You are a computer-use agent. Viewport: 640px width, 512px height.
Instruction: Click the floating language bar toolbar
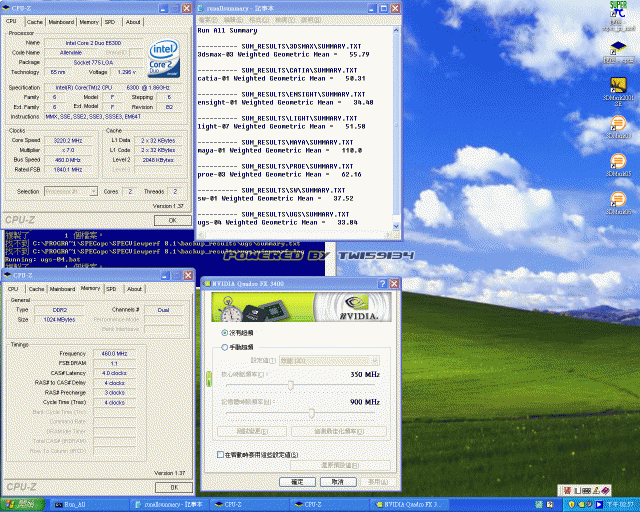[x=584, y=490]
